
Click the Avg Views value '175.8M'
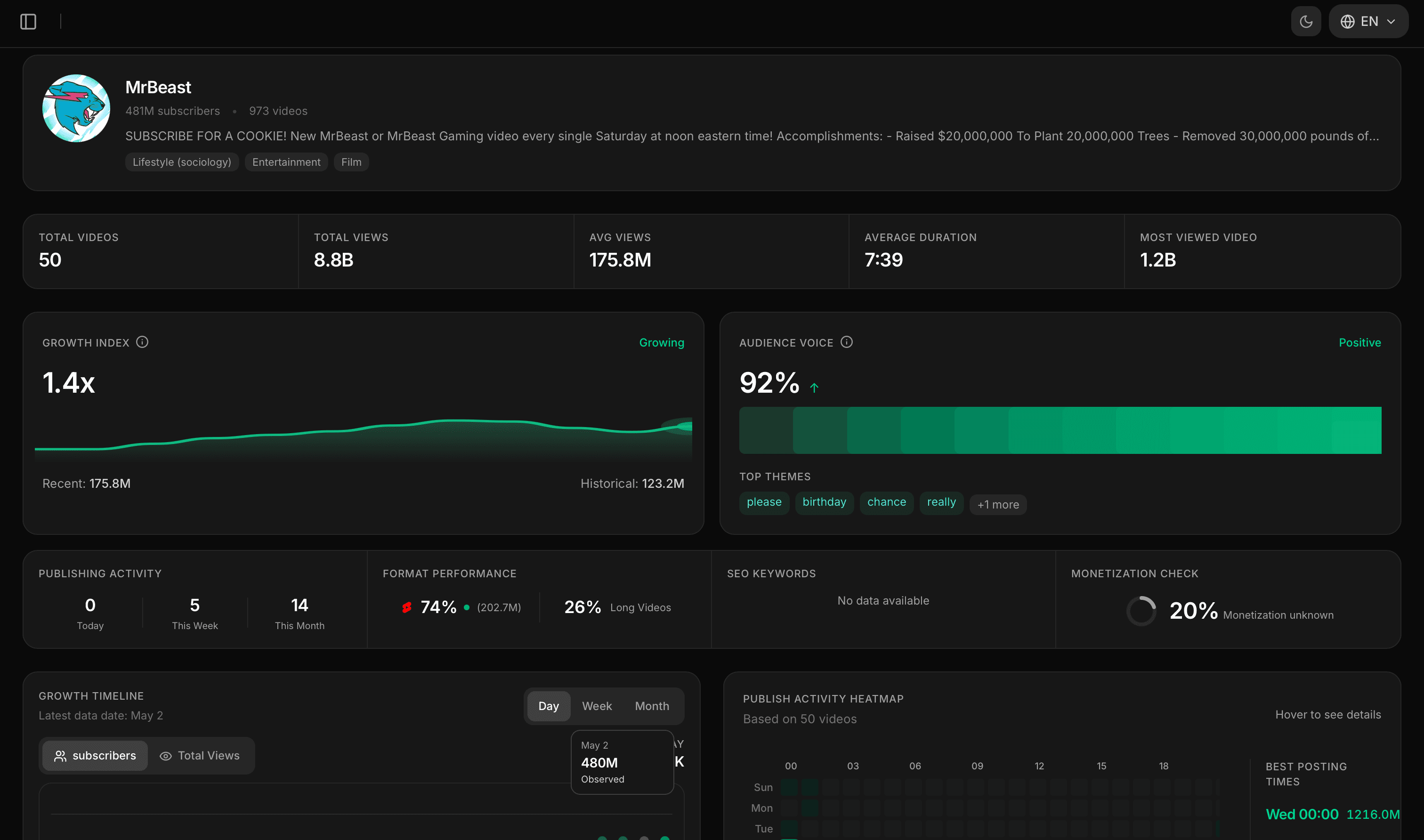620,260
